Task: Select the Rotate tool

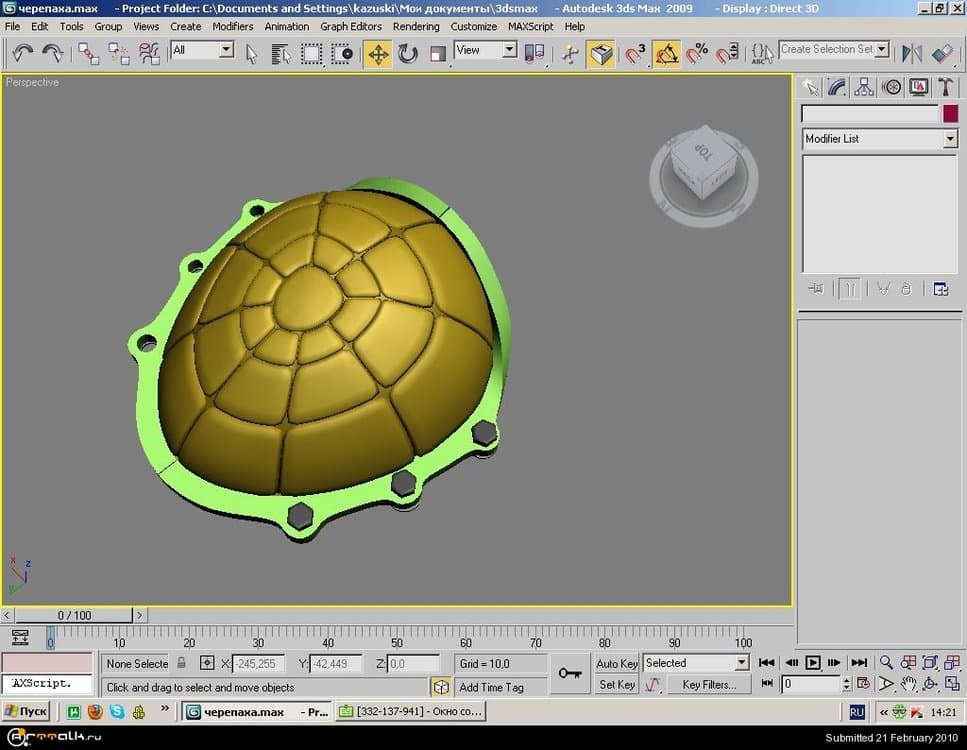Action: point(408,54)
